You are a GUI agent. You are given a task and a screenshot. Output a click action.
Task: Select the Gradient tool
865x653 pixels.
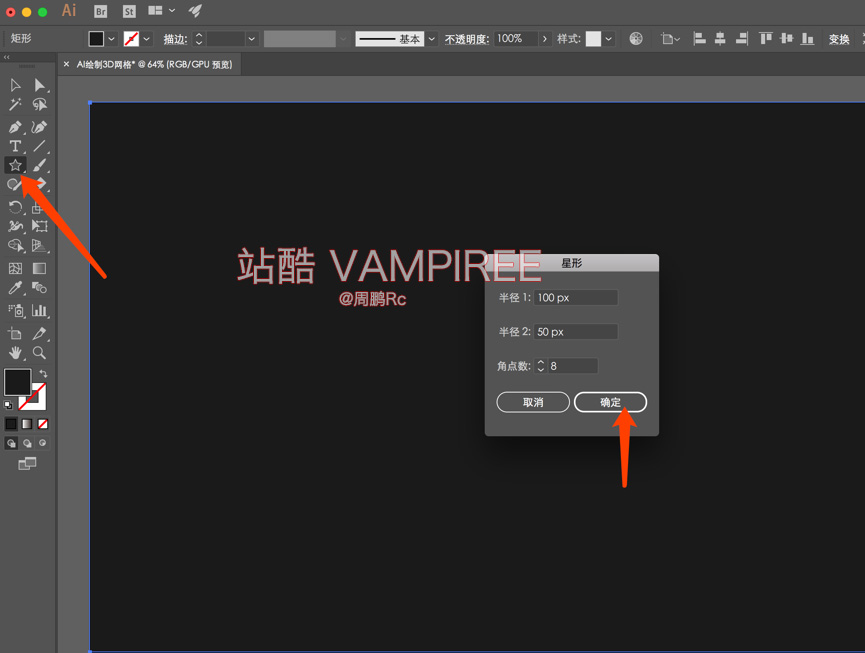click(39, 269)
